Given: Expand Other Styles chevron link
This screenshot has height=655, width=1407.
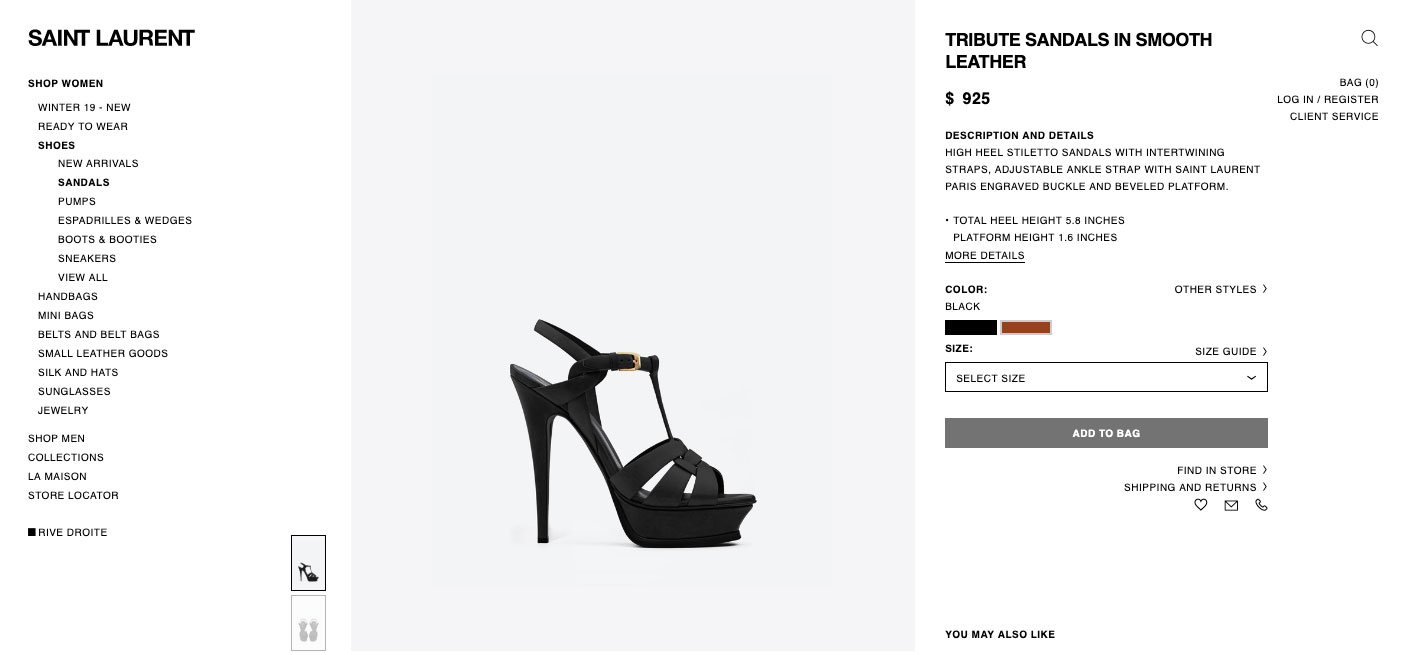Looking at the screenshot, I should point(1220,289).
